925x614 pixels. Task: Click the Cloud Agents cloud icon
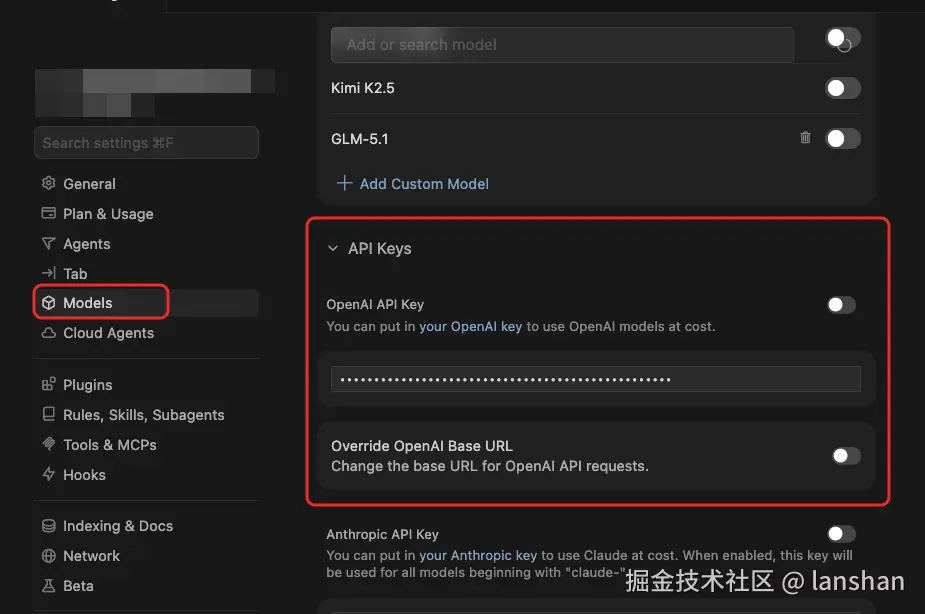(x=48, y=333)
